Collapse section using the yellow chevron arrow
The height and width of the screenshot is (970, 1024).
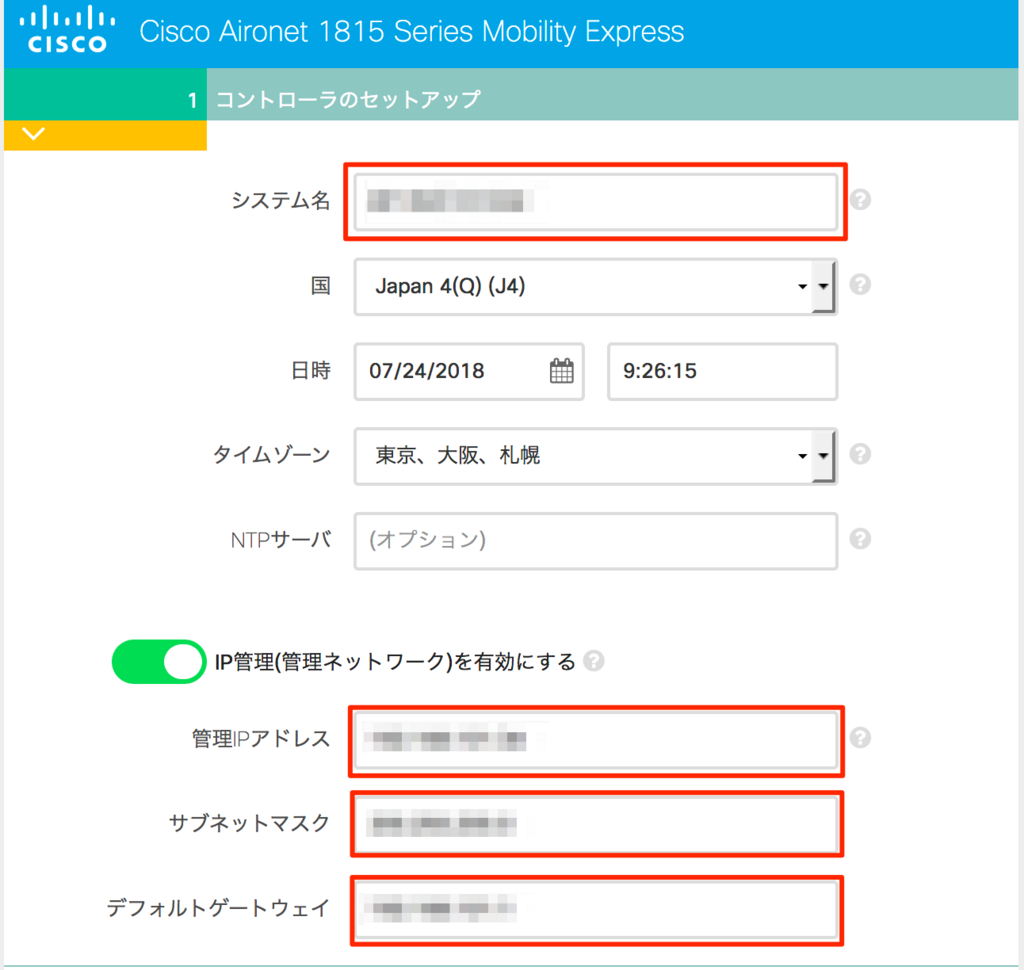tap(33, 134)
